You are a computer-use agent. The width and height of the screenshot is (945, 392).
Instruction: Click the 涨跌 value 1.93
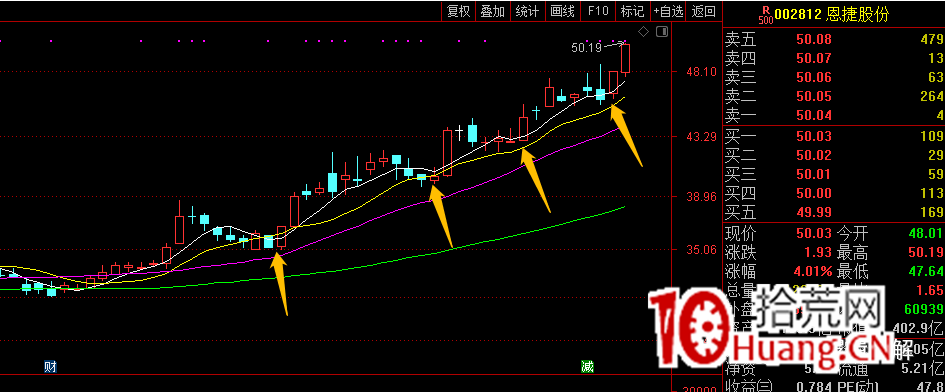(818, 252)
